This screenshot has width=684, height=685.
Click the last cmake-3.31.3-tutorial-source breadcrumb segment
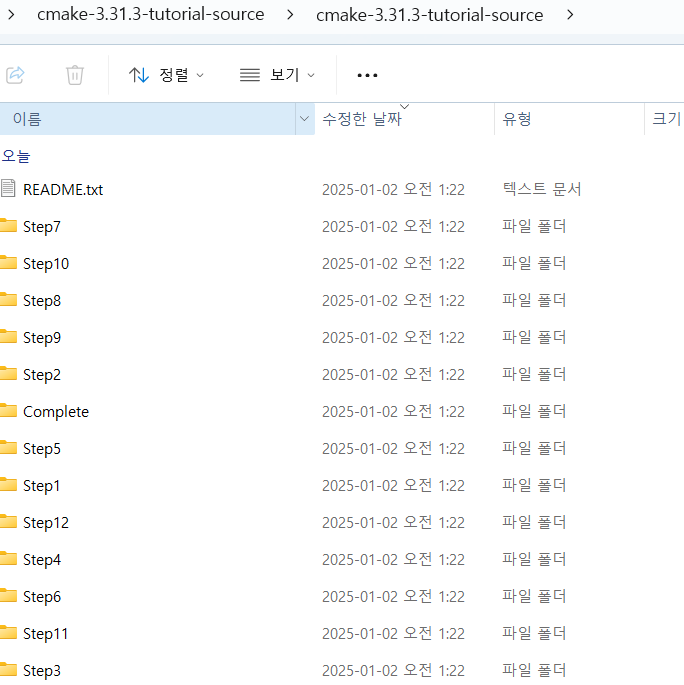(429, 15)
